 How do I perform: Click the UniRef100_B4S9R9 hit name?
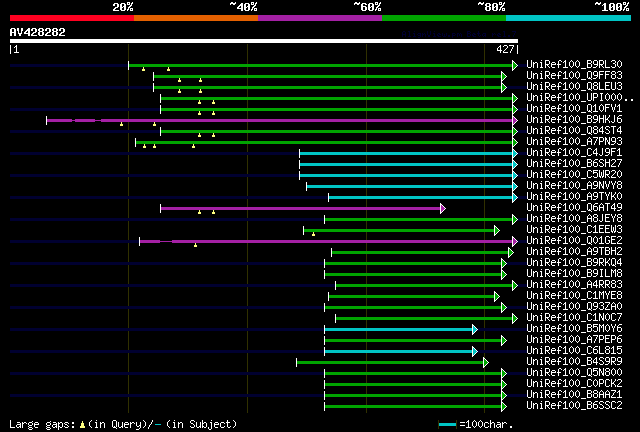click(x=574, y=362)
